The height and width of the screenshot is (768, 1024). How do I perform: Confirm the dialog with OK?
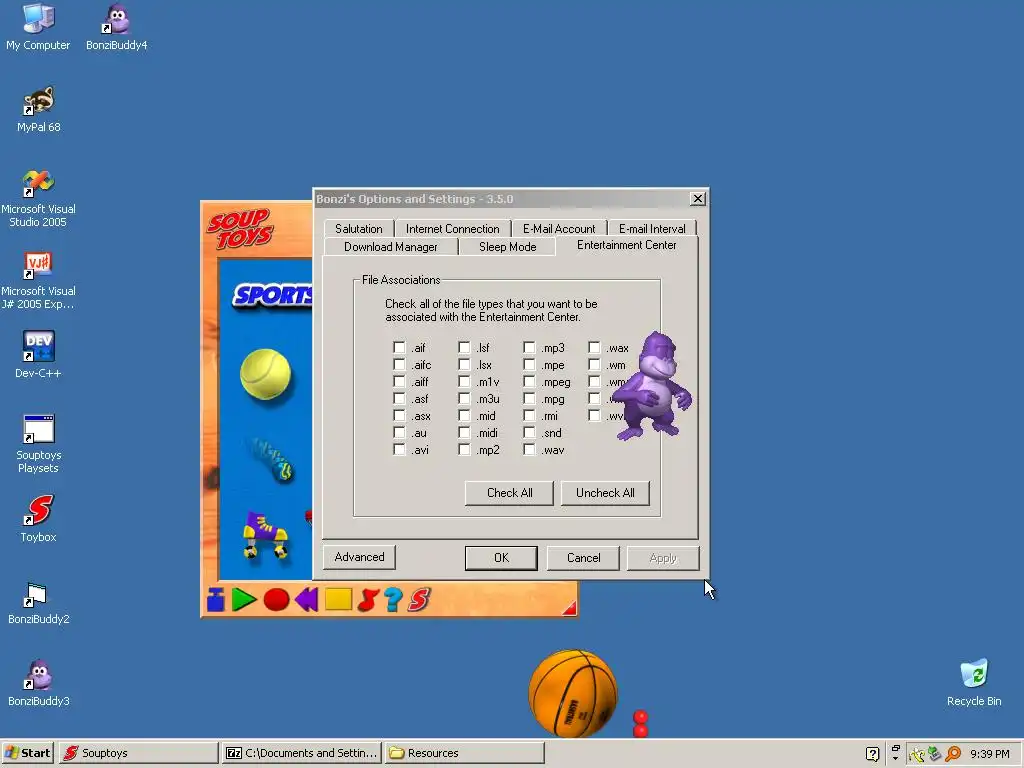501,558
